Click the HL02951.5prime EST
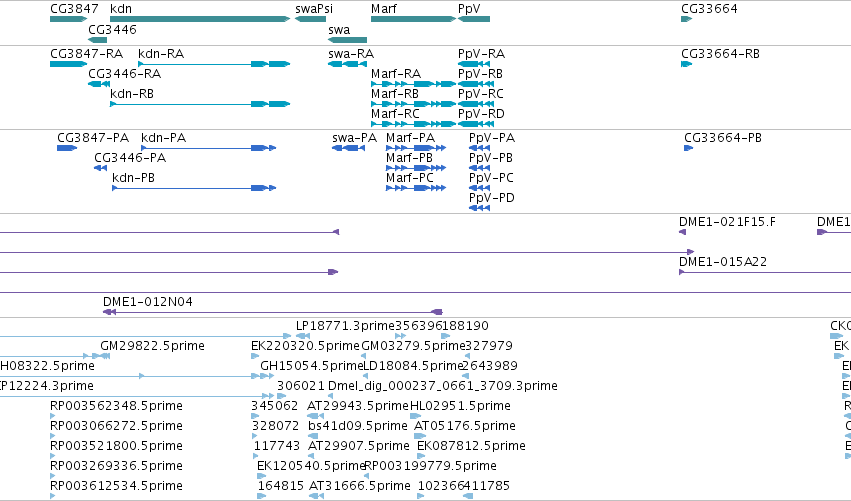 point(460,406)
